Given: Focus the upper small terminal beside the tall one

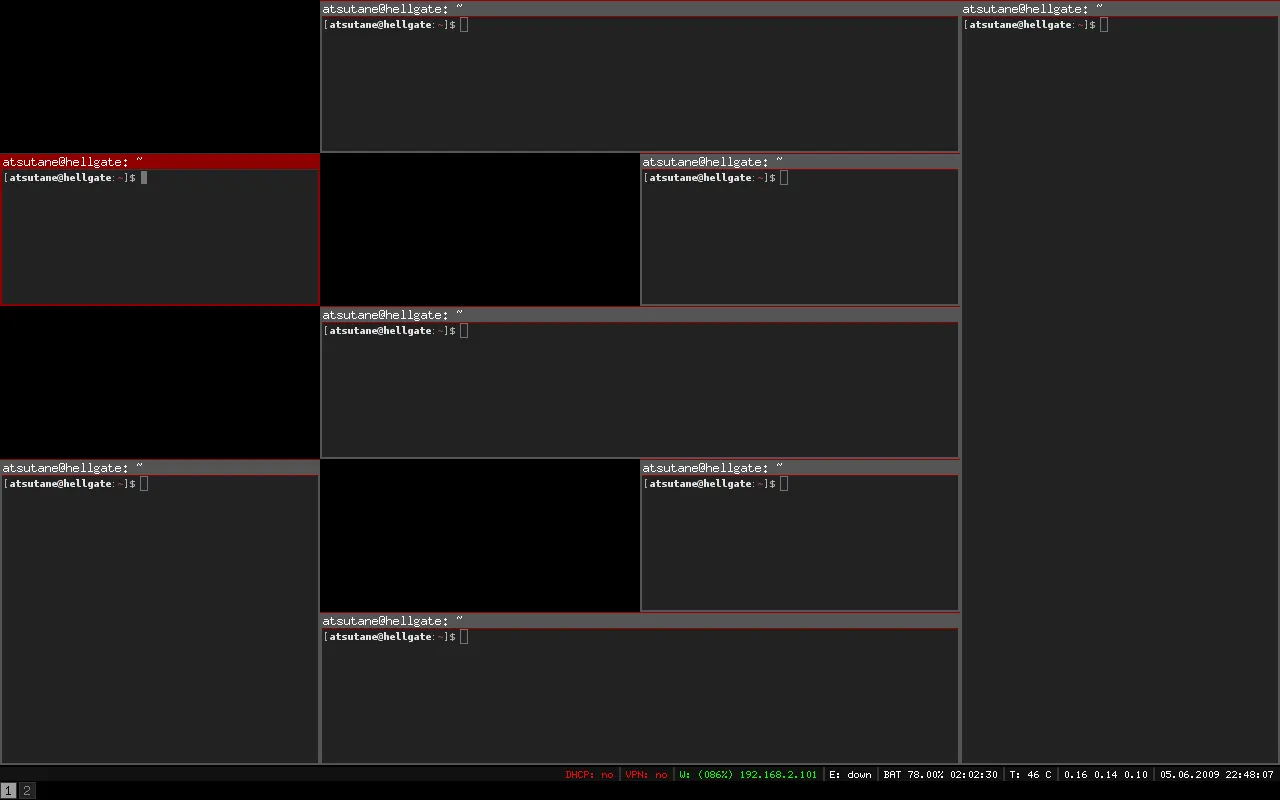Looking at the screenshot, I should [x=800, y=240].
